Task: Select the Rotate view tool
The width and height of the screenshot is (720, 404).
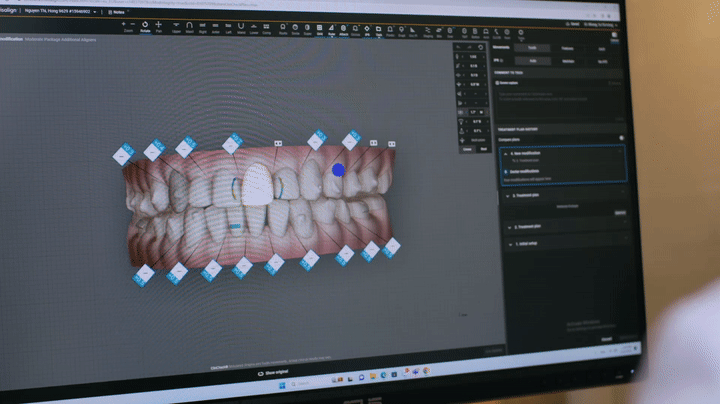Action: tap(144, 26)
